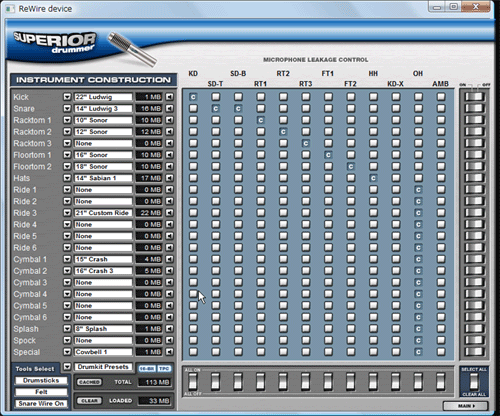Click the Ride 5 speaker icon

click(170, 236)
